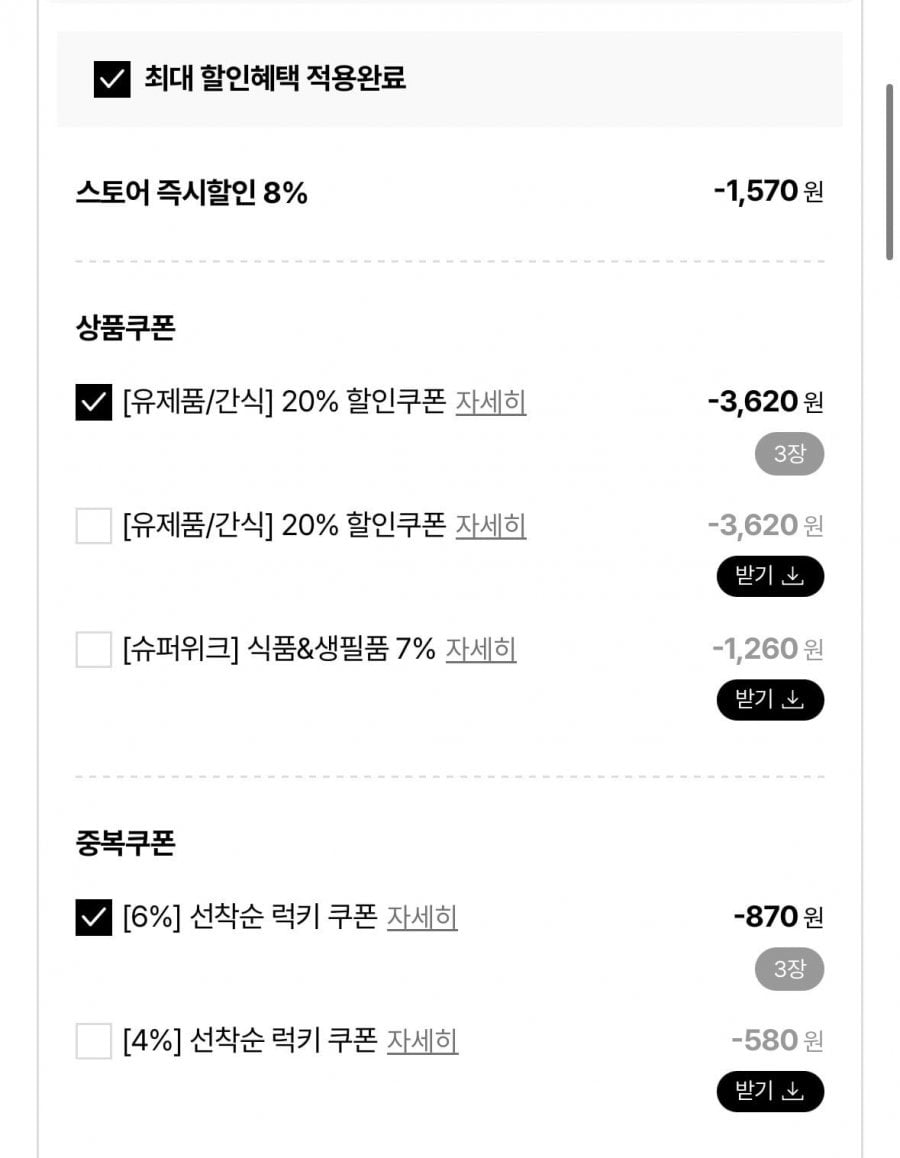The image size is (900, 1158).
Task: Click the 3장 badge under the -870원 coupon
Action: pyautogui.click(x=789, y=970)
